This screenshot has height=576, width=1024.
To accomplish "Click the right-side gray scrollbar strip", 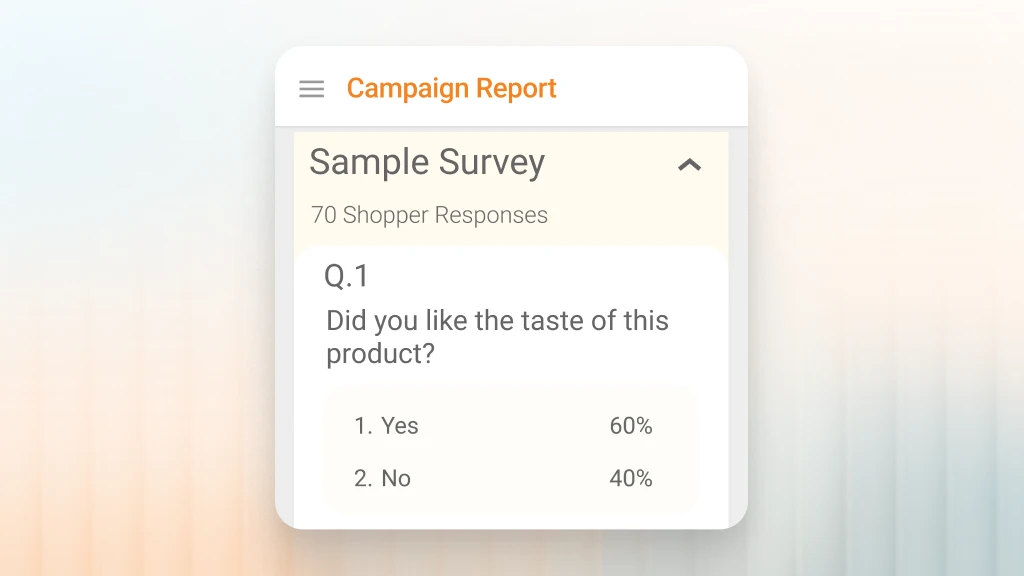I will pos(737,330).
